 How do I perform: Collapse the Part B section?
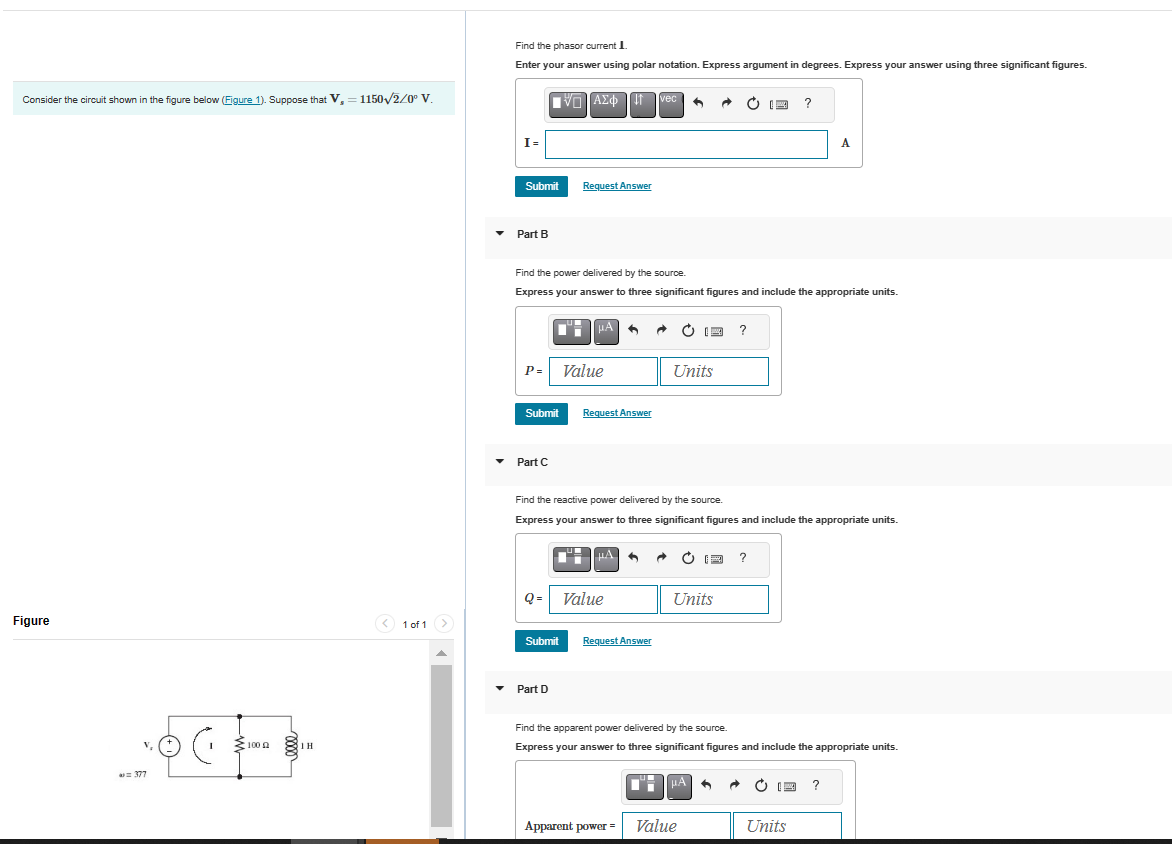(499, 234)
